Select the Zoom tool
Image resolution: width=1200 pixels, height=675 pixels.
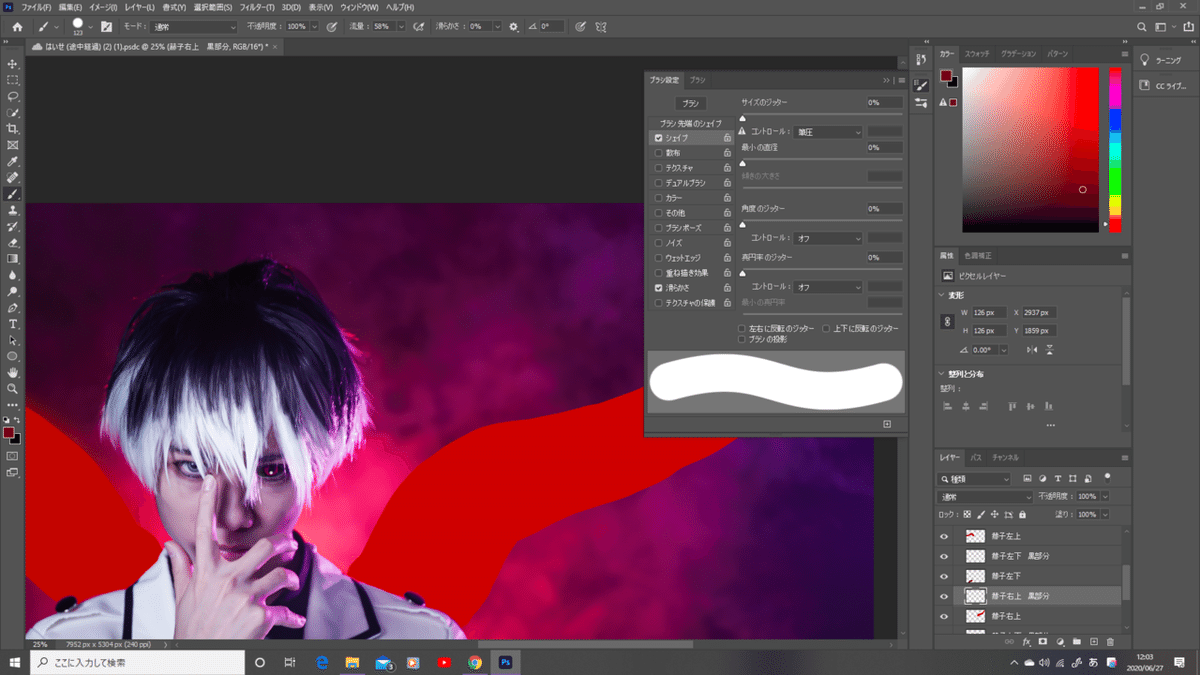point(13,388)
